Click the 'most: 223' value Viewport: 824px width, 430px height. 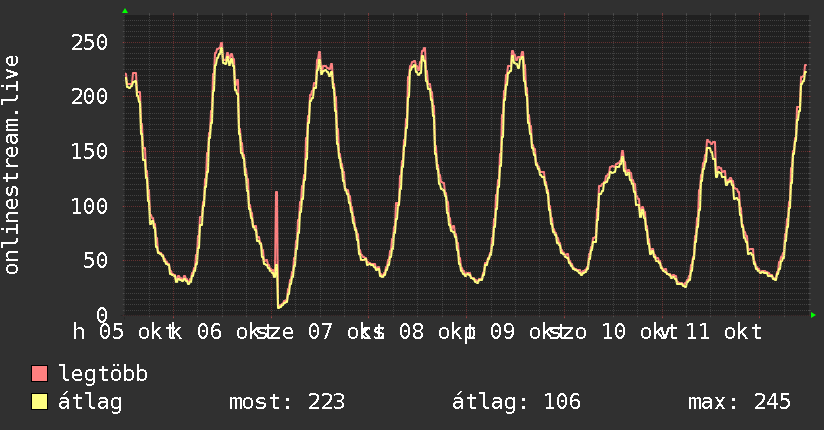pyautogui.click(x=287, y=402)
